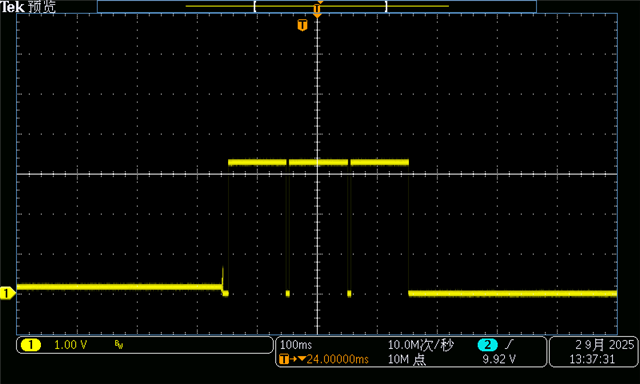Screen dimensions: 640x384
Task: Click the orange T icon beside 24.00000ms
Action: (x=284, y=359)
